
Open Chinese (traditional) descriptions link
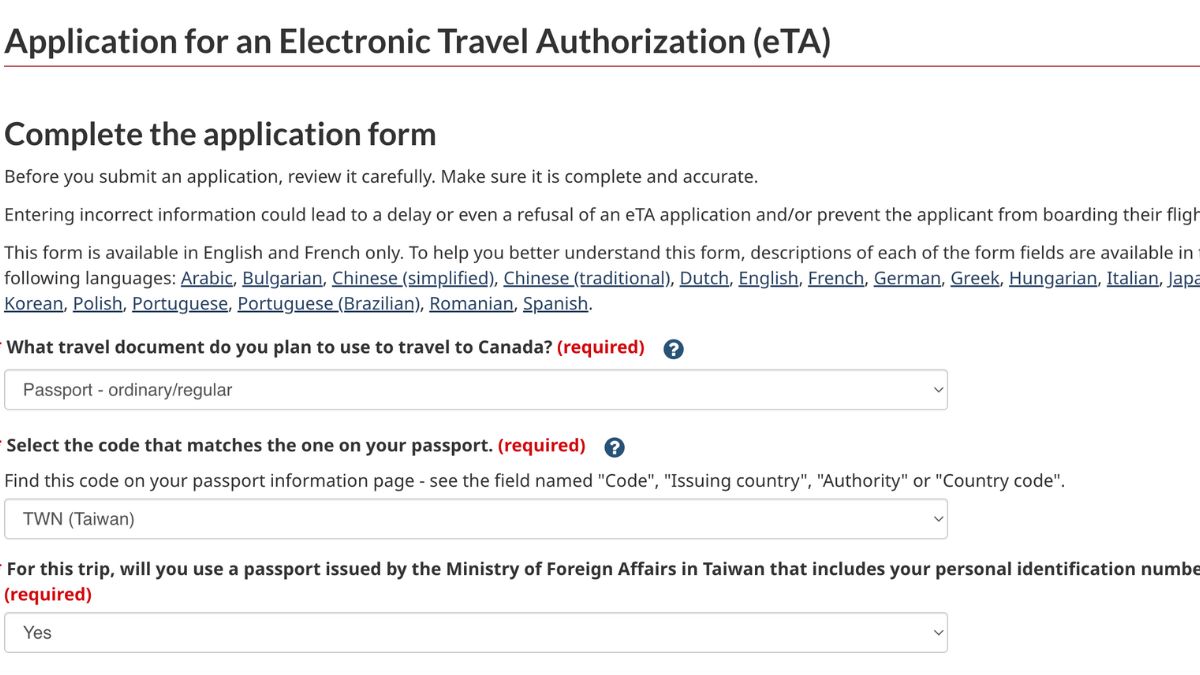pos(587,279)
